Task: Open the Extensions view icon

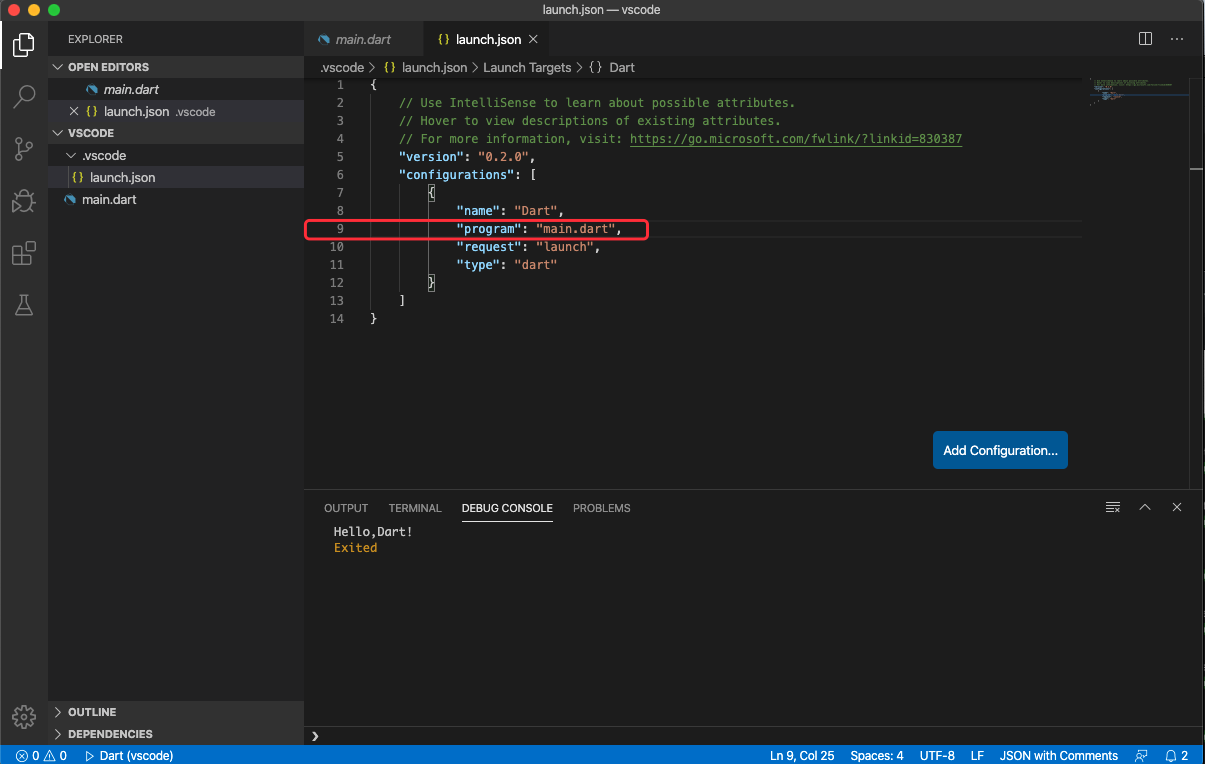Action: point(24,254)
